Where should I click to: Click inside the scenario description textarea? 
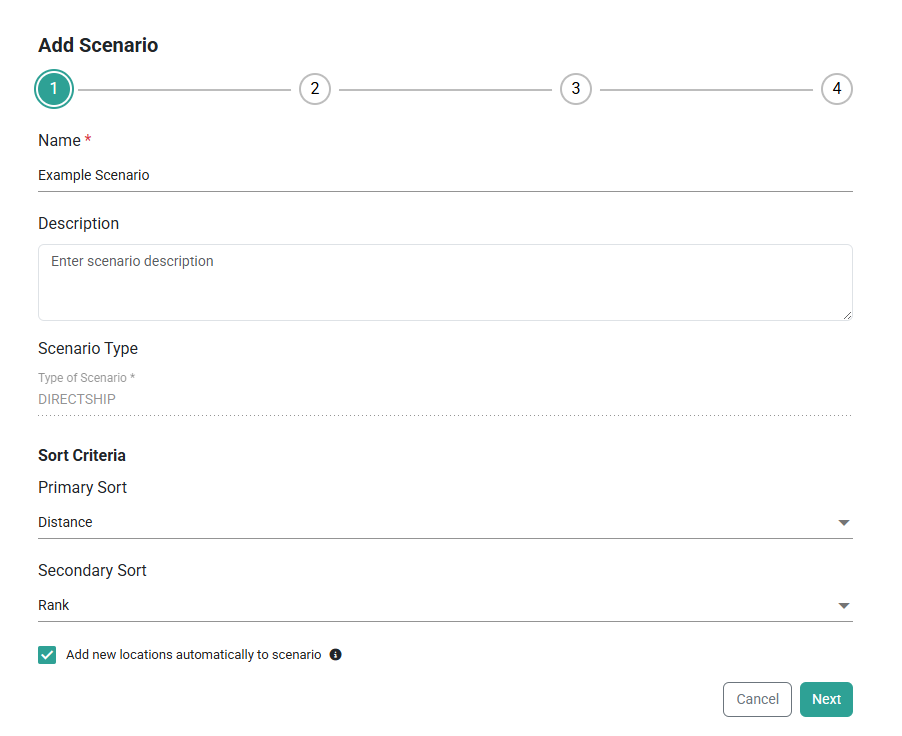pos(445,281)
